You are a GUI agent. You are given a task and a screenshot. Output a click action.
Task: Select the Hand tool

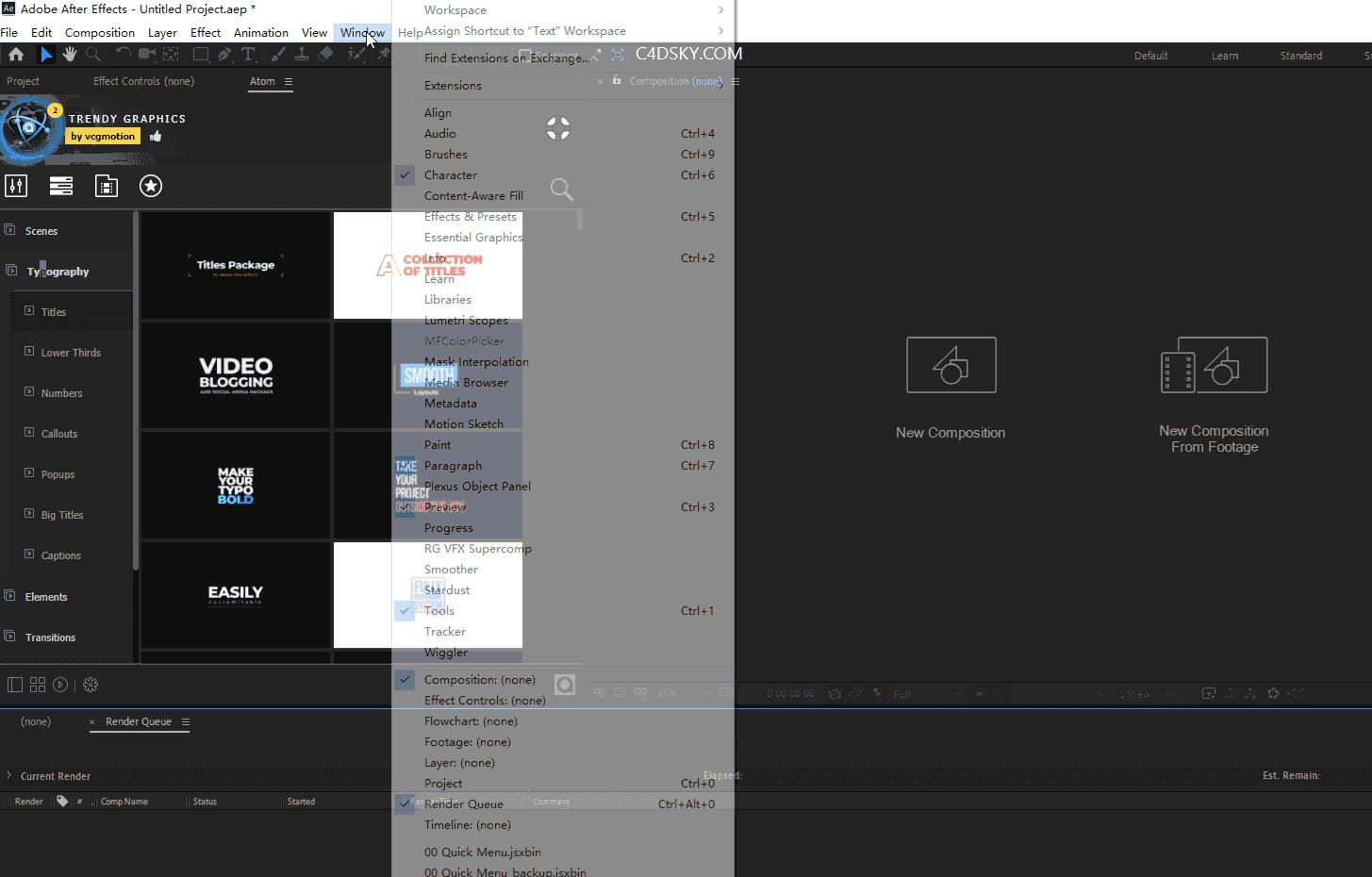pos(70,55)
